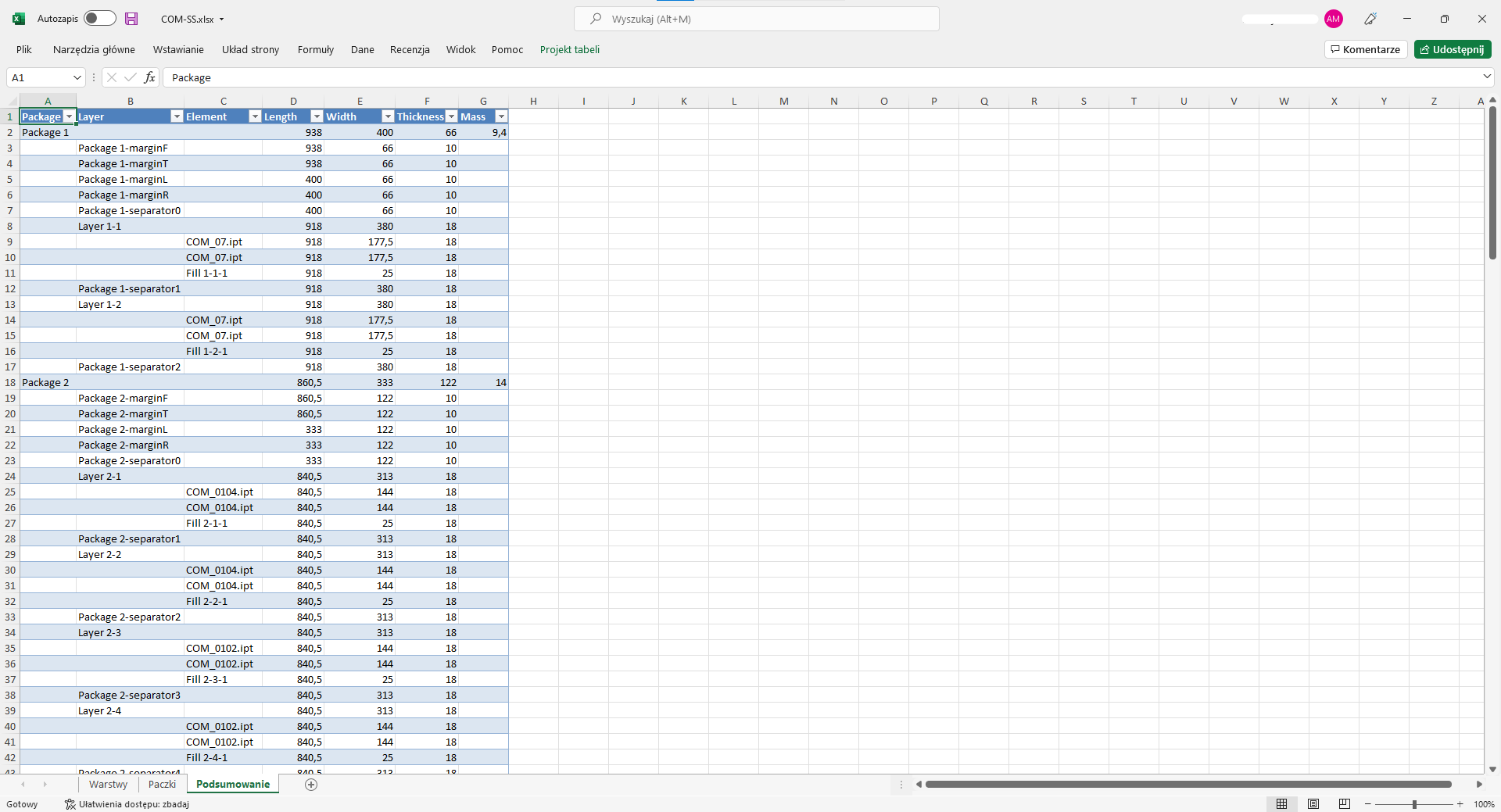Image resolution: width=1501 pixels, height=812 pixels.
Task: Click the vertical scrollbar thumb
Action: tap(1492, 184)
